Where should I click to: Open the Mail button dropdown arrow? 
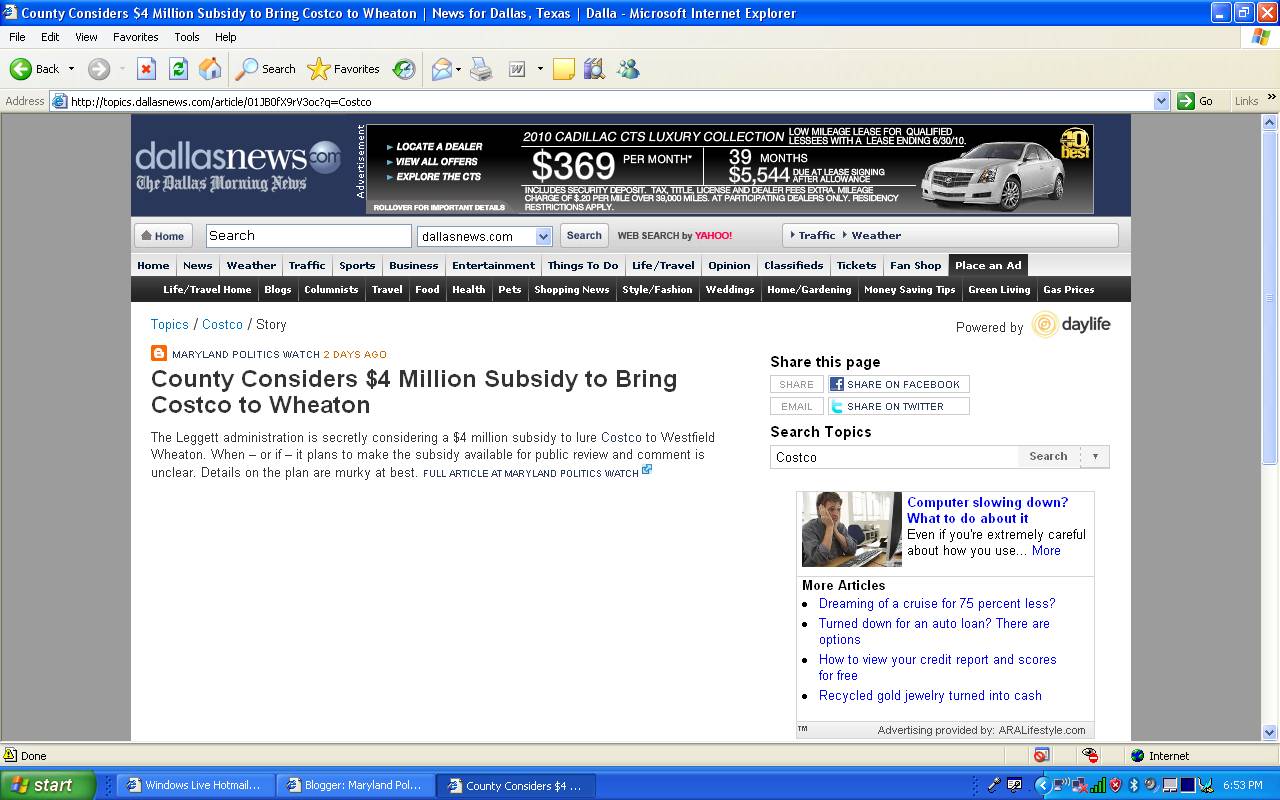(x=458, y=69)
